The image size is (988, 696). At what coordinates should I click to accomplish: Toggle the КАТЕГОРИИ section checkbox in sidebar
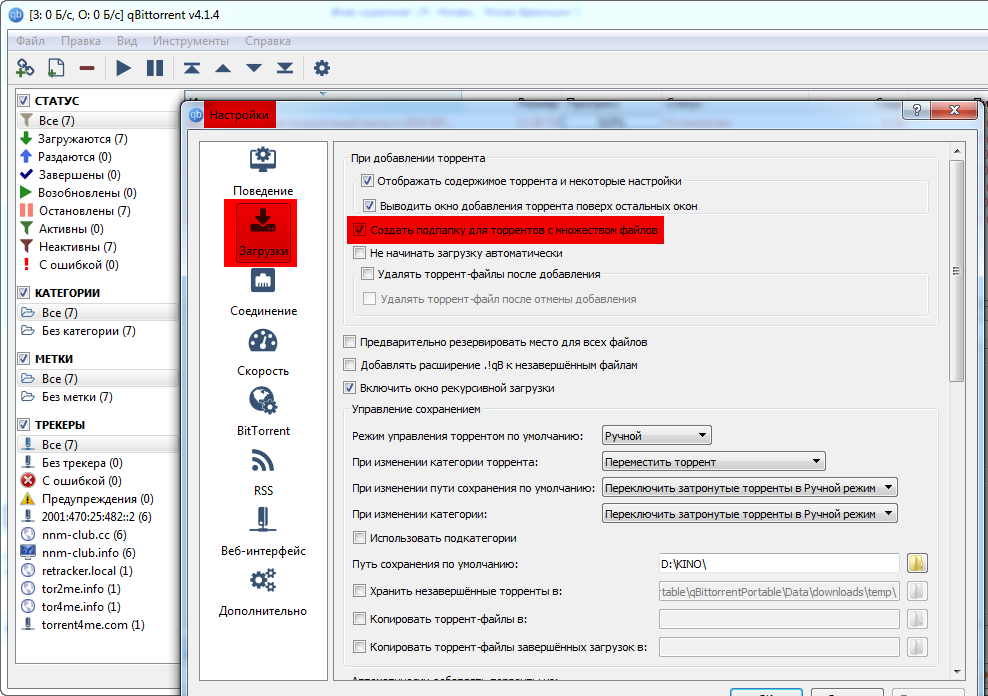24,293
